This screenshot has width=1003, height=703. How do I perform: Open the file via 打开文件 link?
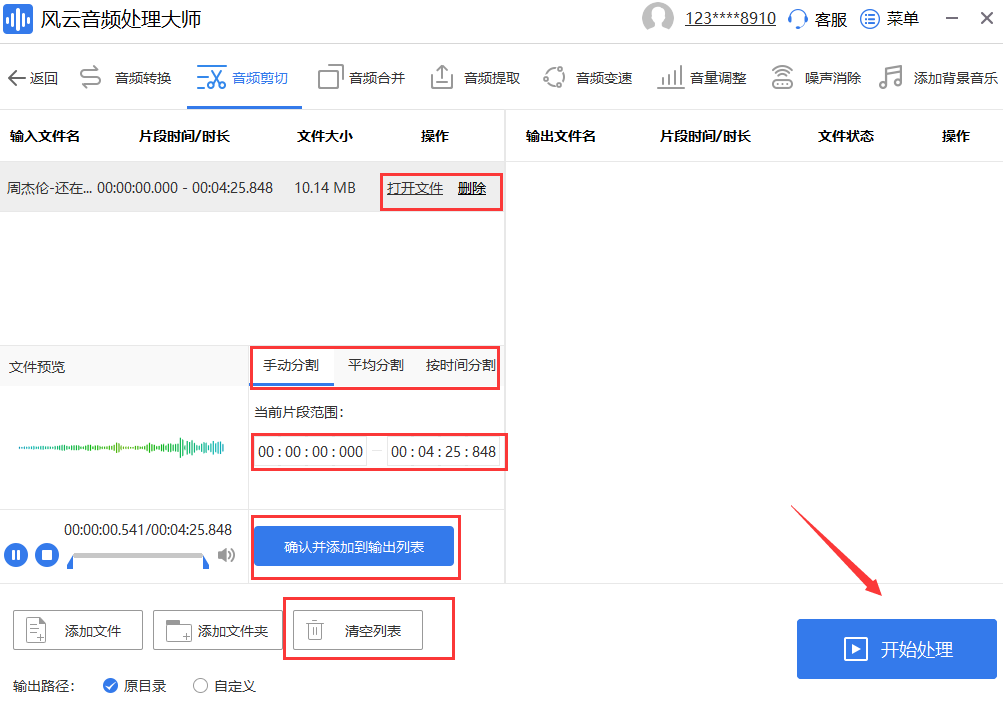(x=415, y=188)
